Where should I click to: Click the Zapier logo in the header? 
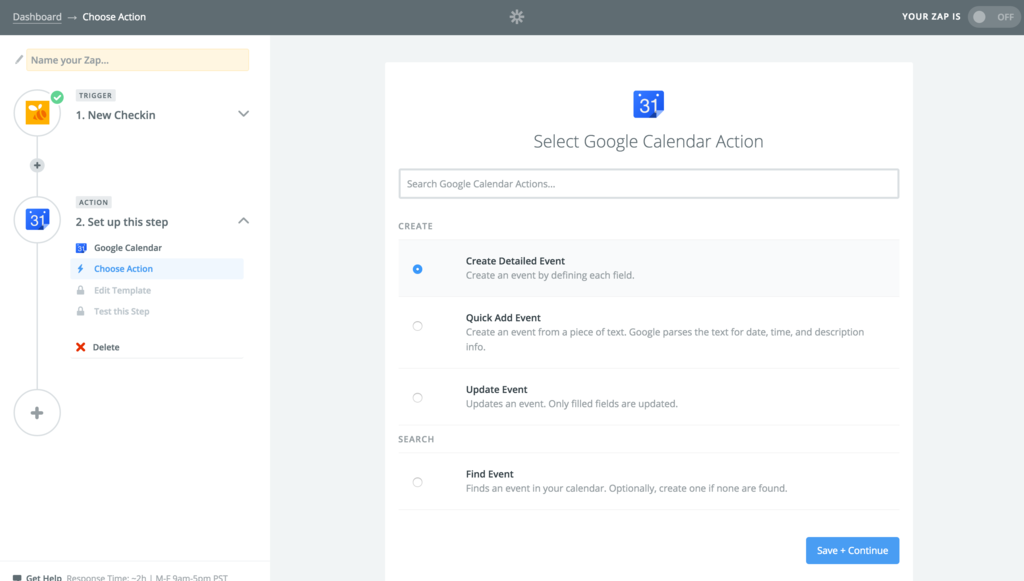pyautogui.click(x=517, y=17)
